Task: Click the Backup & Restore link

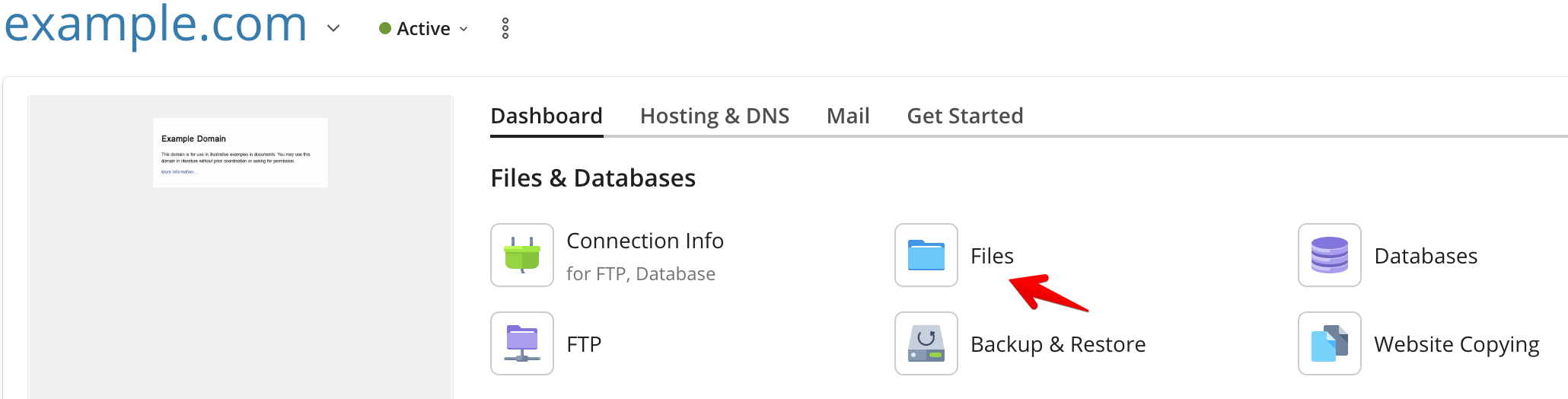Action: click(1058, 344)
